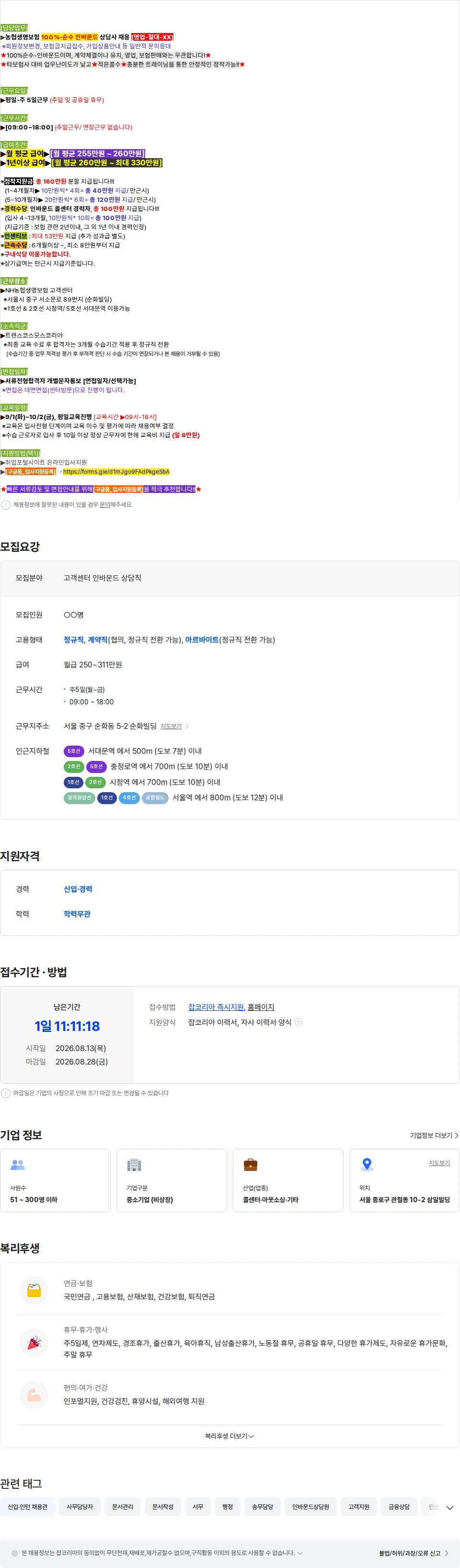The width and height of the screenshot is (460, 1568).
Task: Open 지도보기 on the 위치 card
Action: [x=439, y=1163]
